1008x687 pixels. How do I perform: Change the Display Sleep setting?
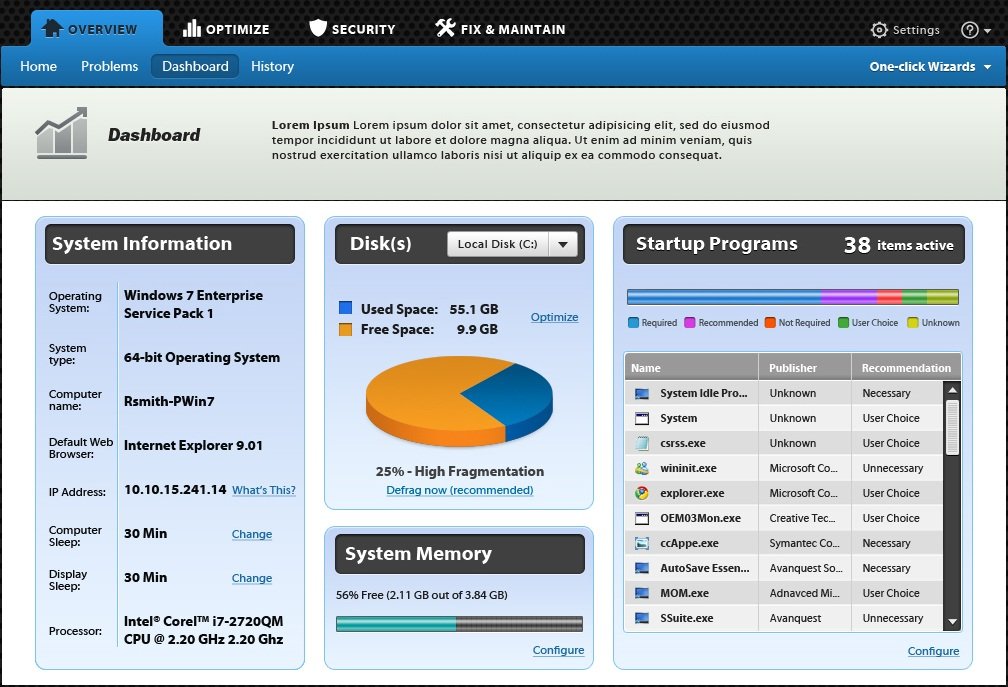(x=251, y=578)
